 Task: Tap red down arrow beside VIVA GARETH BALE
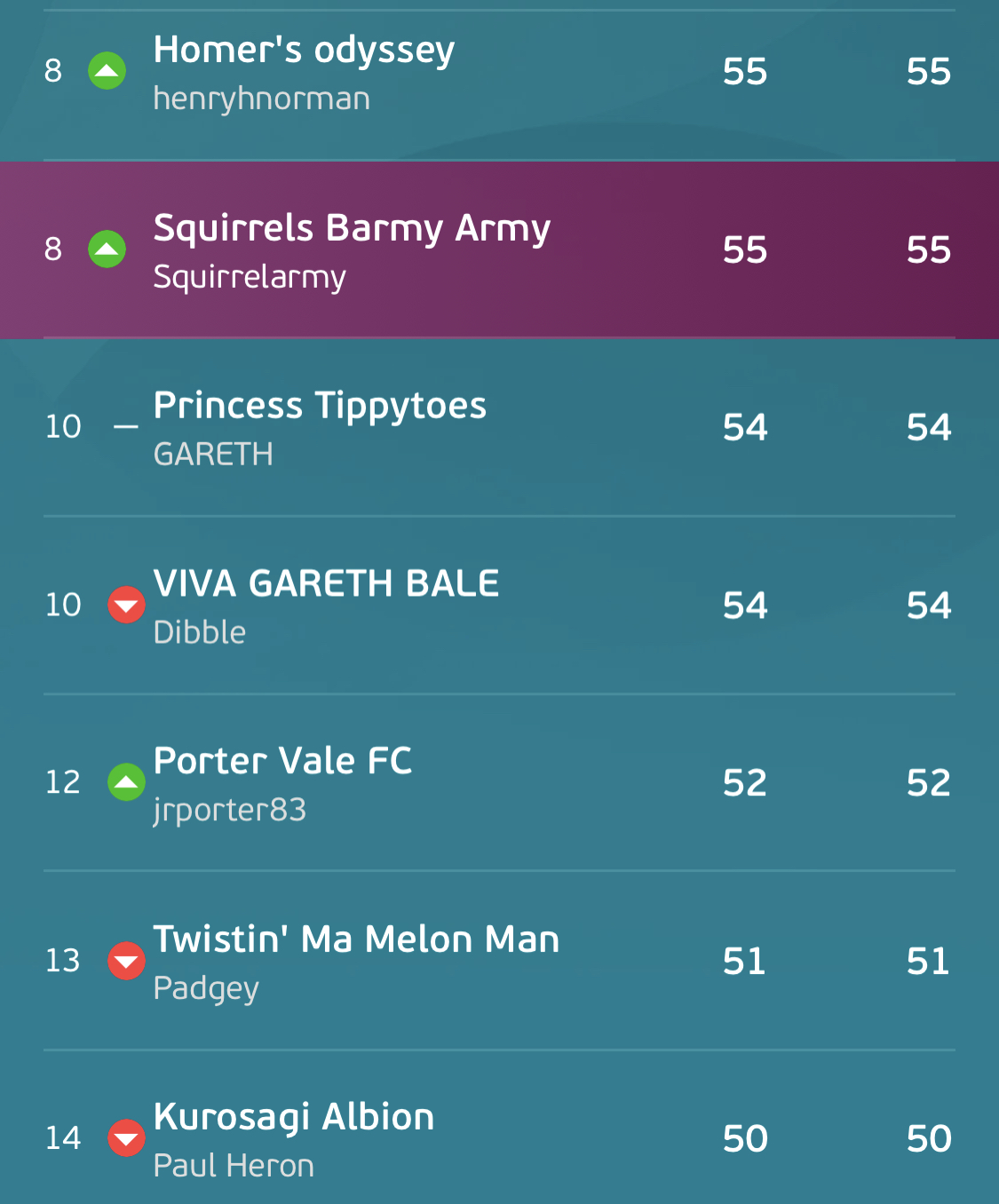[x=126, y=605]
